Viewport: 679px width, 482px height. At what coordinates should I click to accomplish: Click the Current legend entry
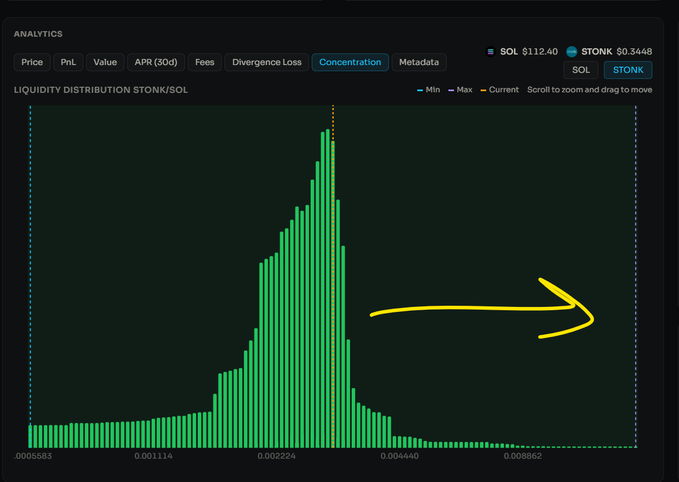(x=499, y=90)
